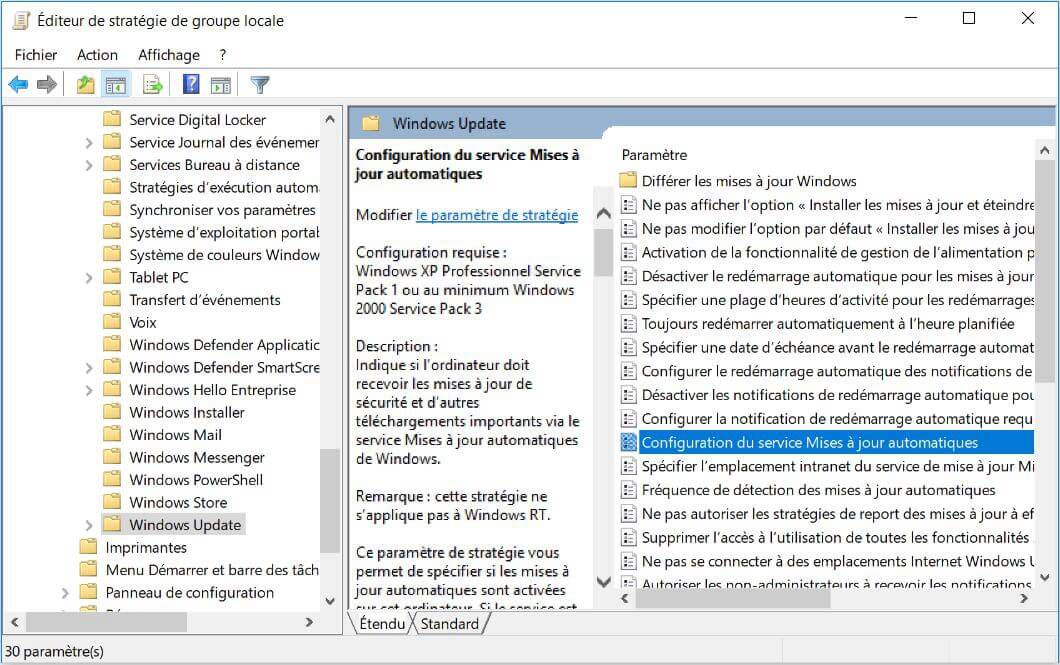The height and width of the screenshot is (665, 1060).
Task: Click the folder icon beside Windows PowerShell
Action: [x=112, y=479]
